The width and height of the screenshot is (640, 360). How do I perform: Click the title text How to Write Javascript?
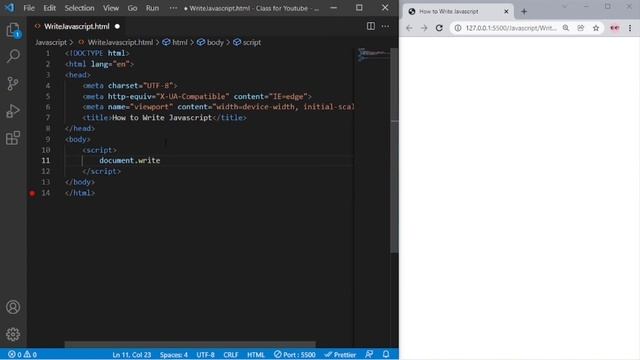[x=162, y=118]
